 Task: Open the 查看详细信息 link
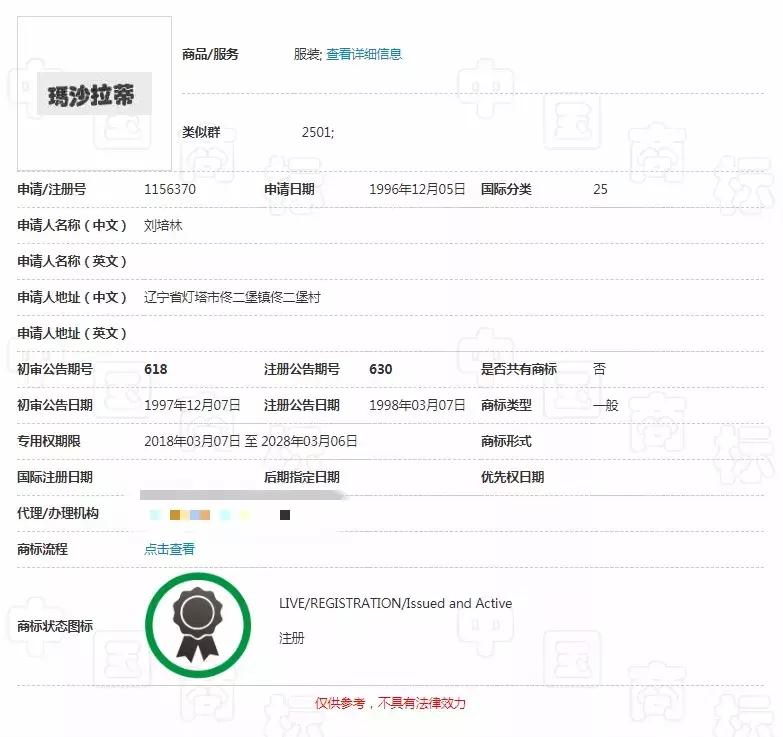point(364,54)
